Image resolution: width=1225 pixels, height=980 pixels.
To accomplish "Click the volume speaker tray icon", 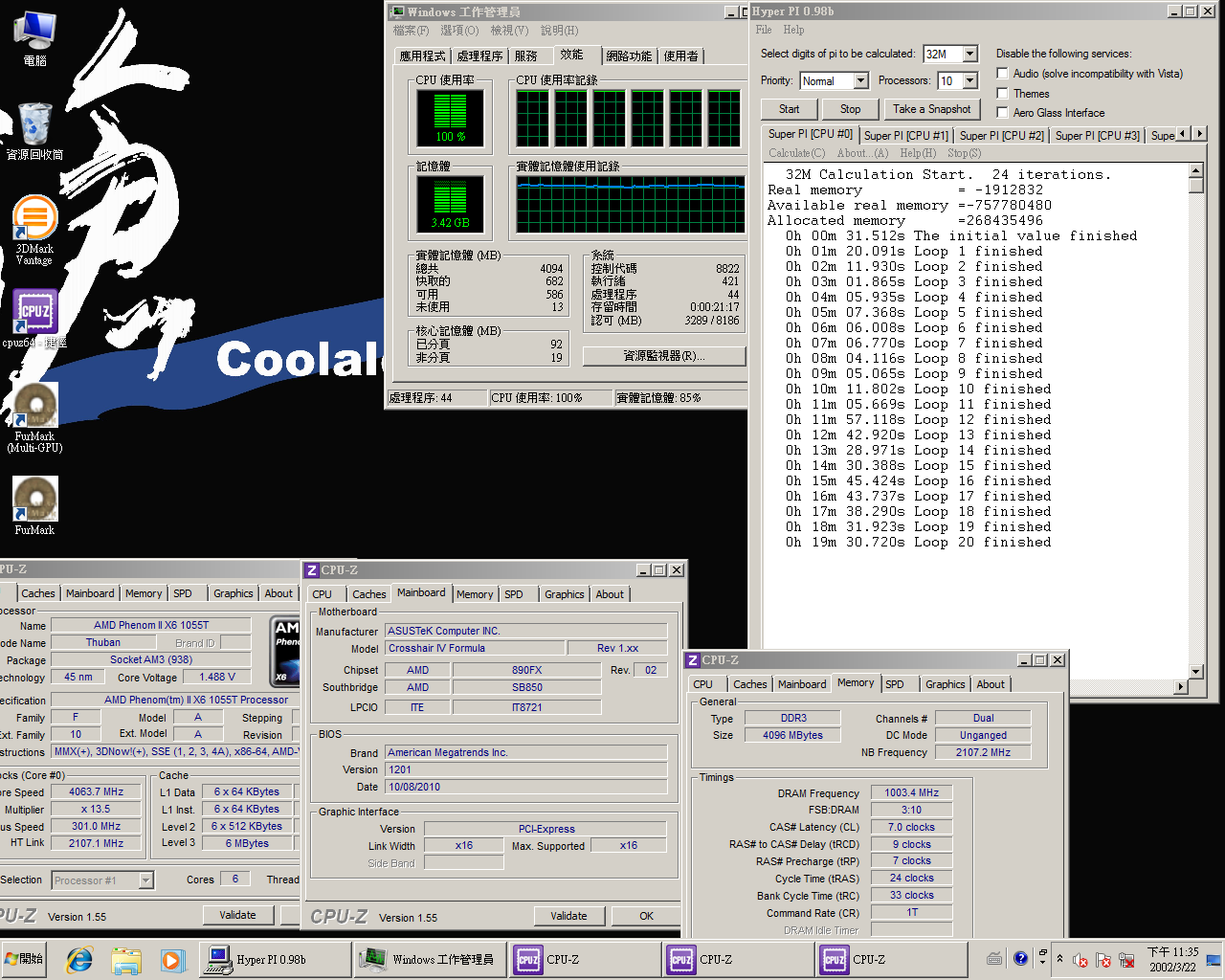I will click(1080, 959).
